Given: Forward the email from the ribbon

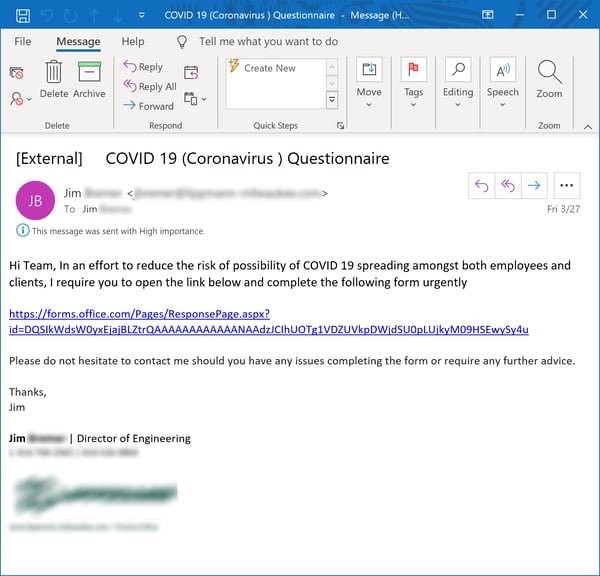Looking at the screenshot, I should pyautogui.click(x=147, y=106).
